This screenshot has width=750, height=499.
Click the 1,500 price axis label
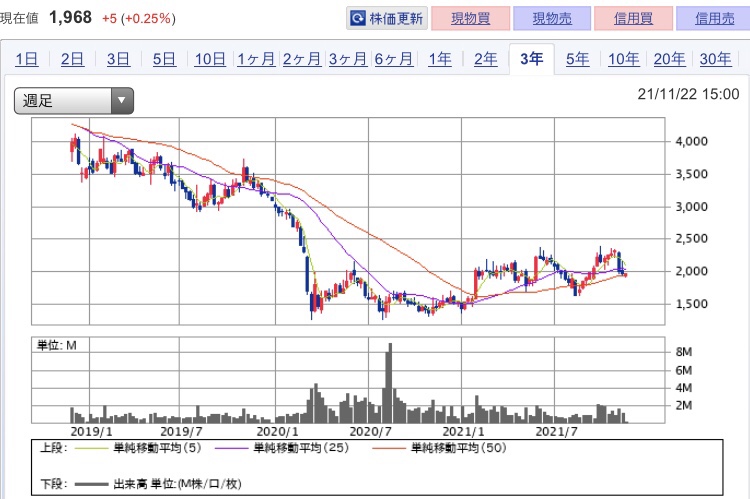tap(691, 304)
